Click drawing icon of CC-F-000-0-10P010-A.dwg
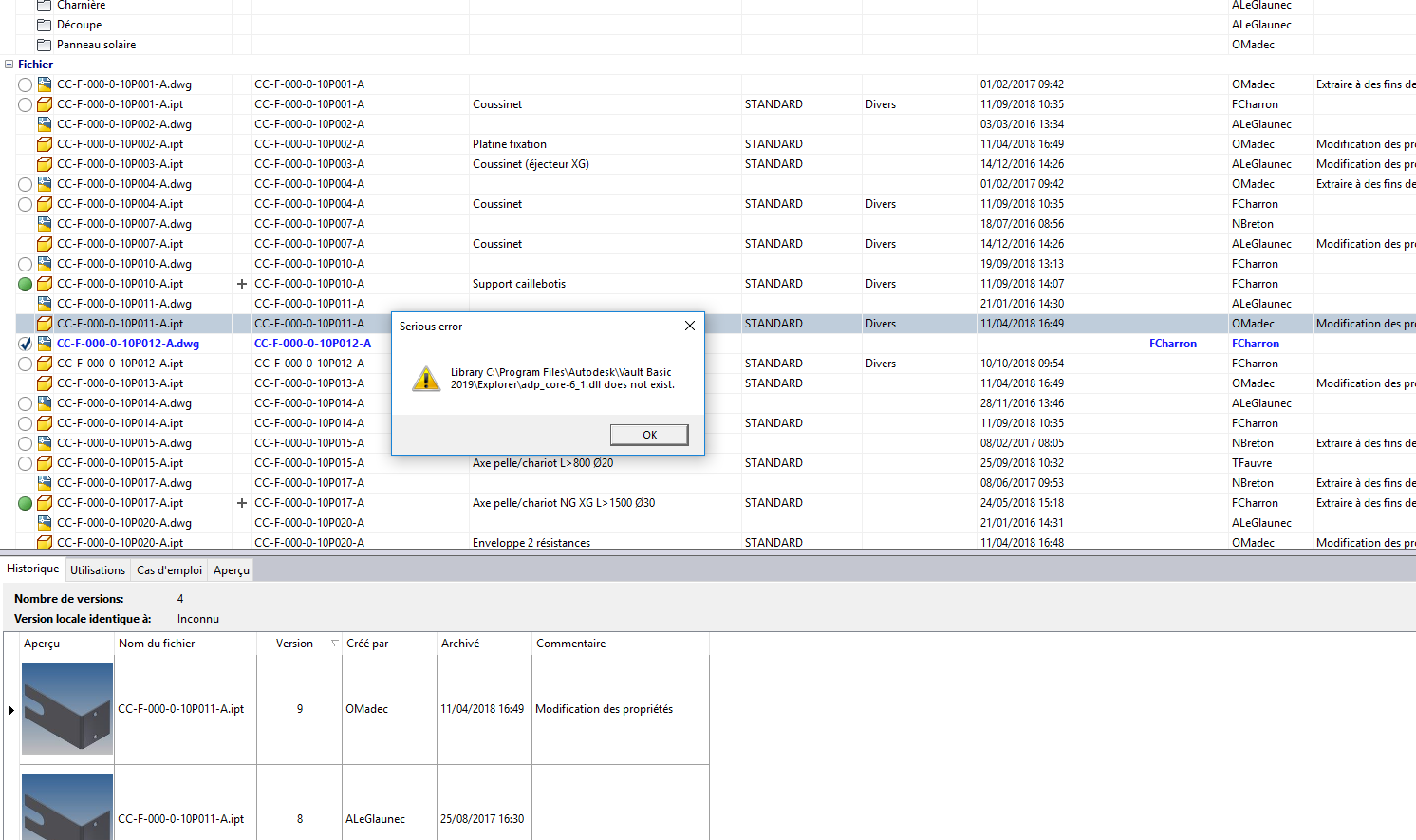The image size is (1416, 840). [45, 264]
